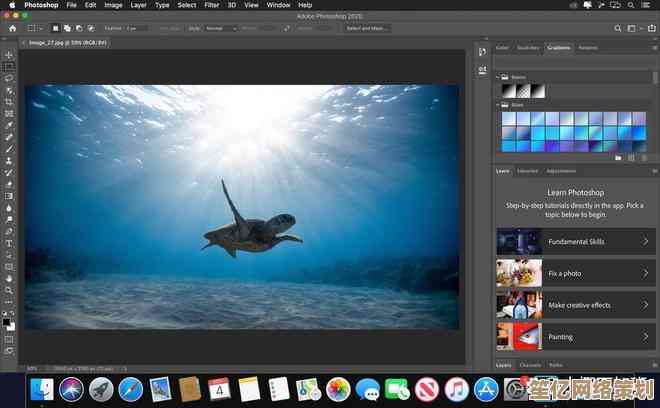Click the Select and Mask button
Image resolution: width=660 pixels, height=408 pixels.
click(x=367, y=28)
